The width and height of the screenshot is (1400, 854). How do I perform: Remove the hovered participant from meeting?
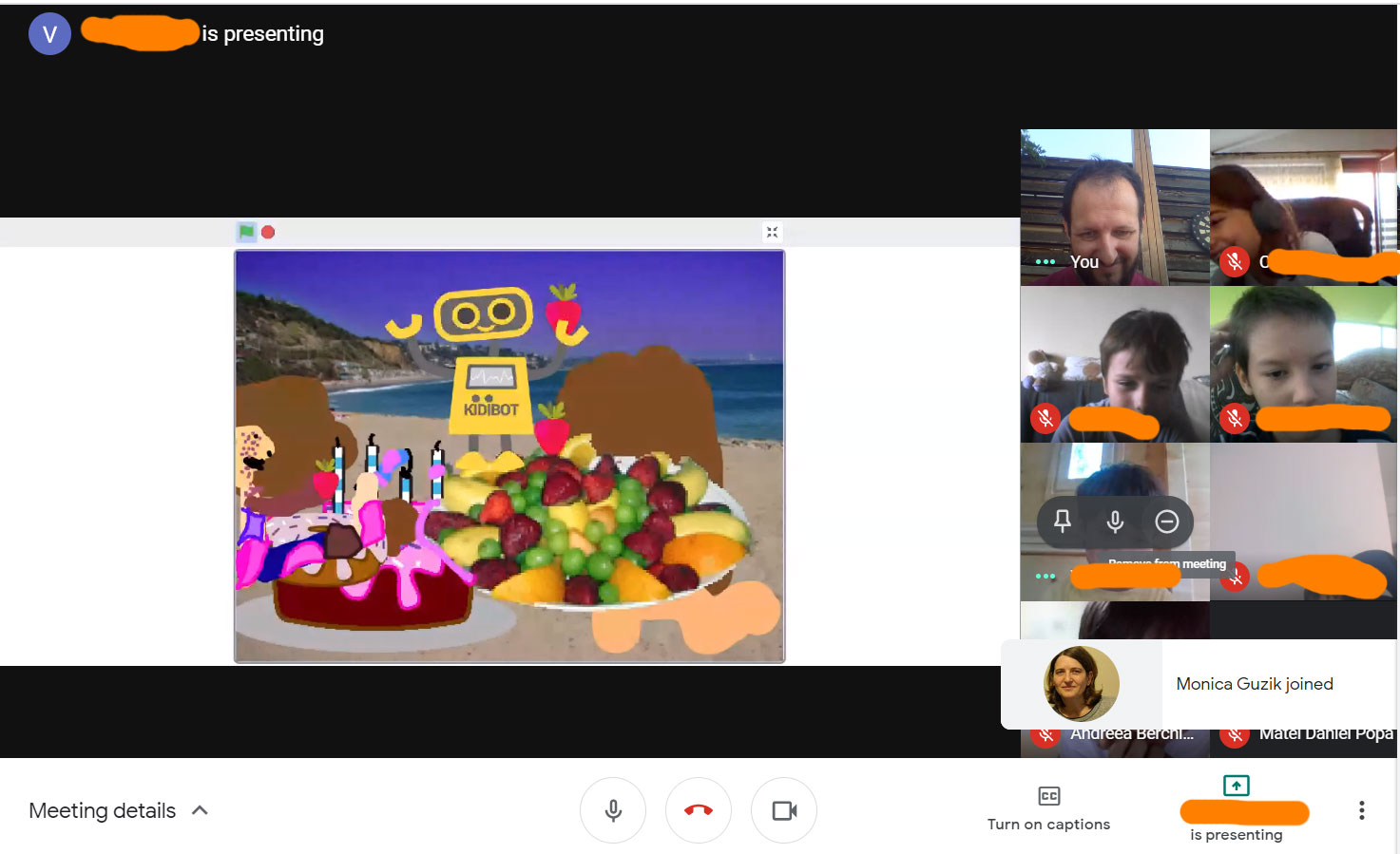point(1167,522)
